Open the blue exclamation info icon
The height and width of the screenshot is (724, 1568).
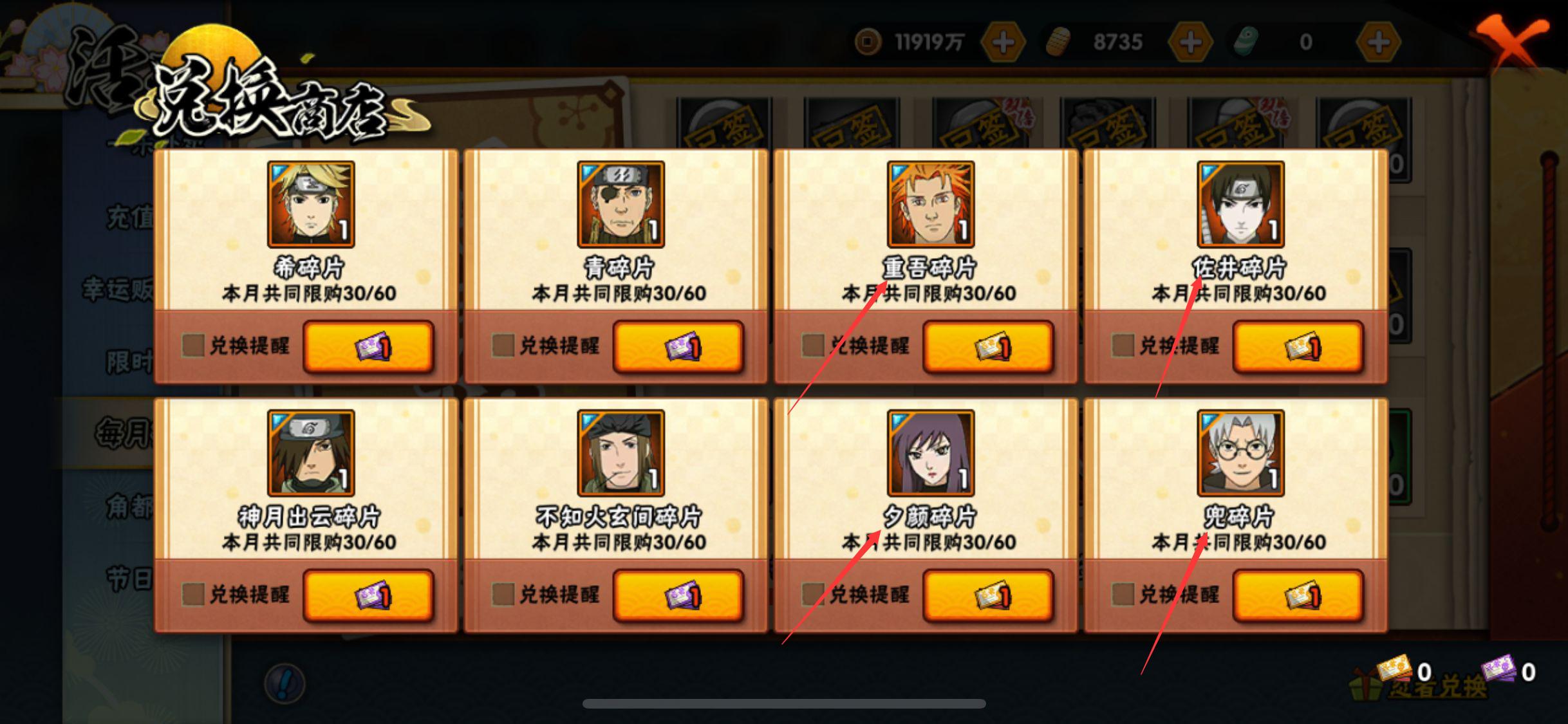pos(285,683)
